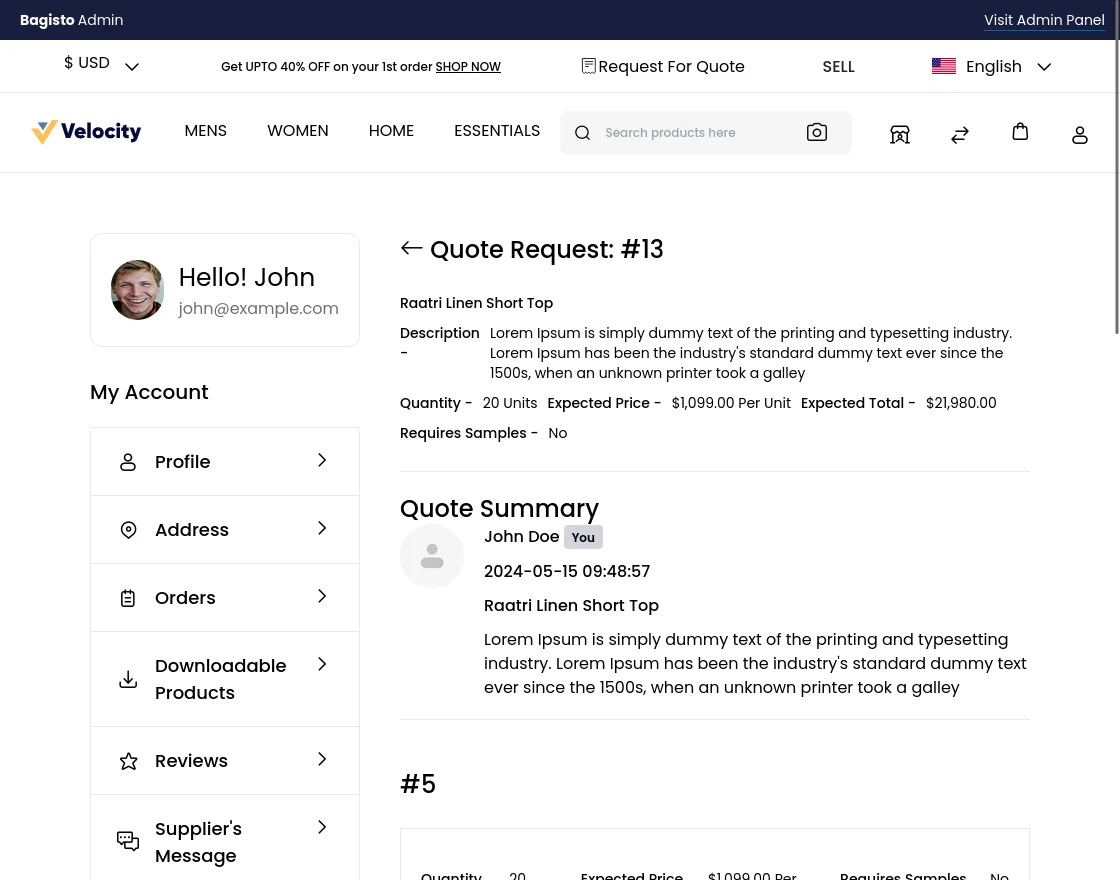Open the English language dropdown
This screenshot has height=880, width=1120.
pos(991,67)
